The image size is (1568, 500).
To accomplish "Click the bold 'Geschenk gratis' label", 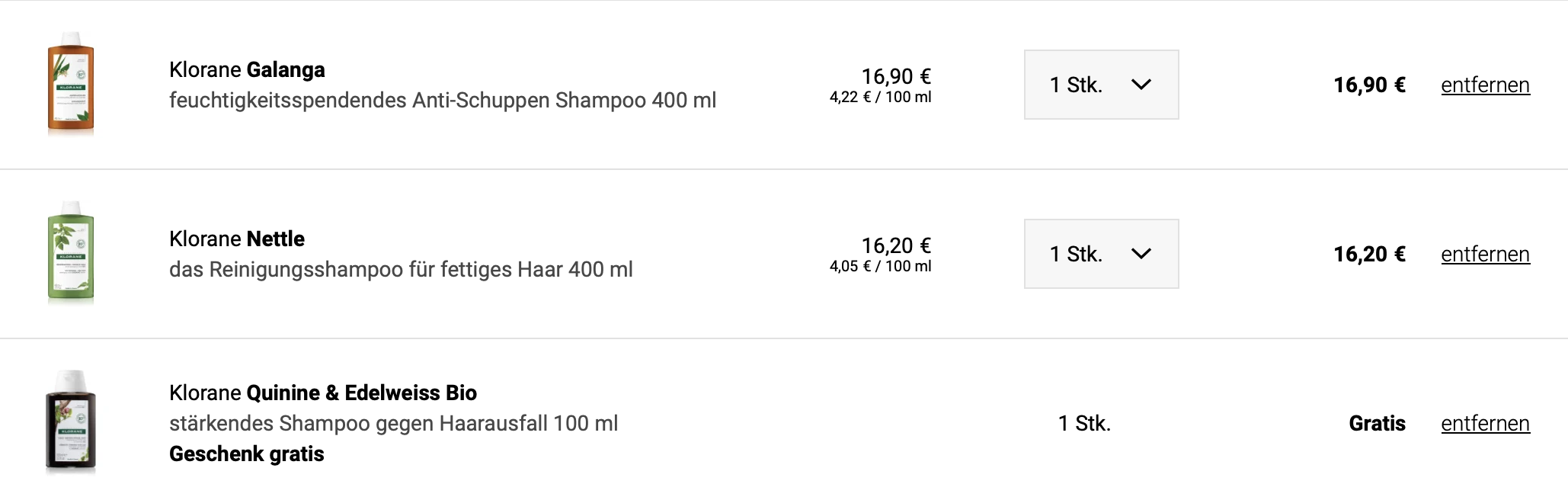I will 247,454.
